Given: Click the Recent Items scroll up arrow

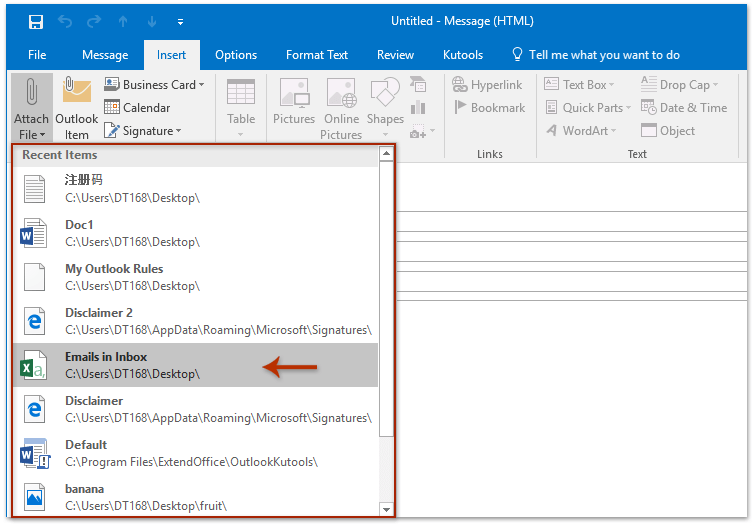Looking at the screenshot, I should click(x=386, y=154).
